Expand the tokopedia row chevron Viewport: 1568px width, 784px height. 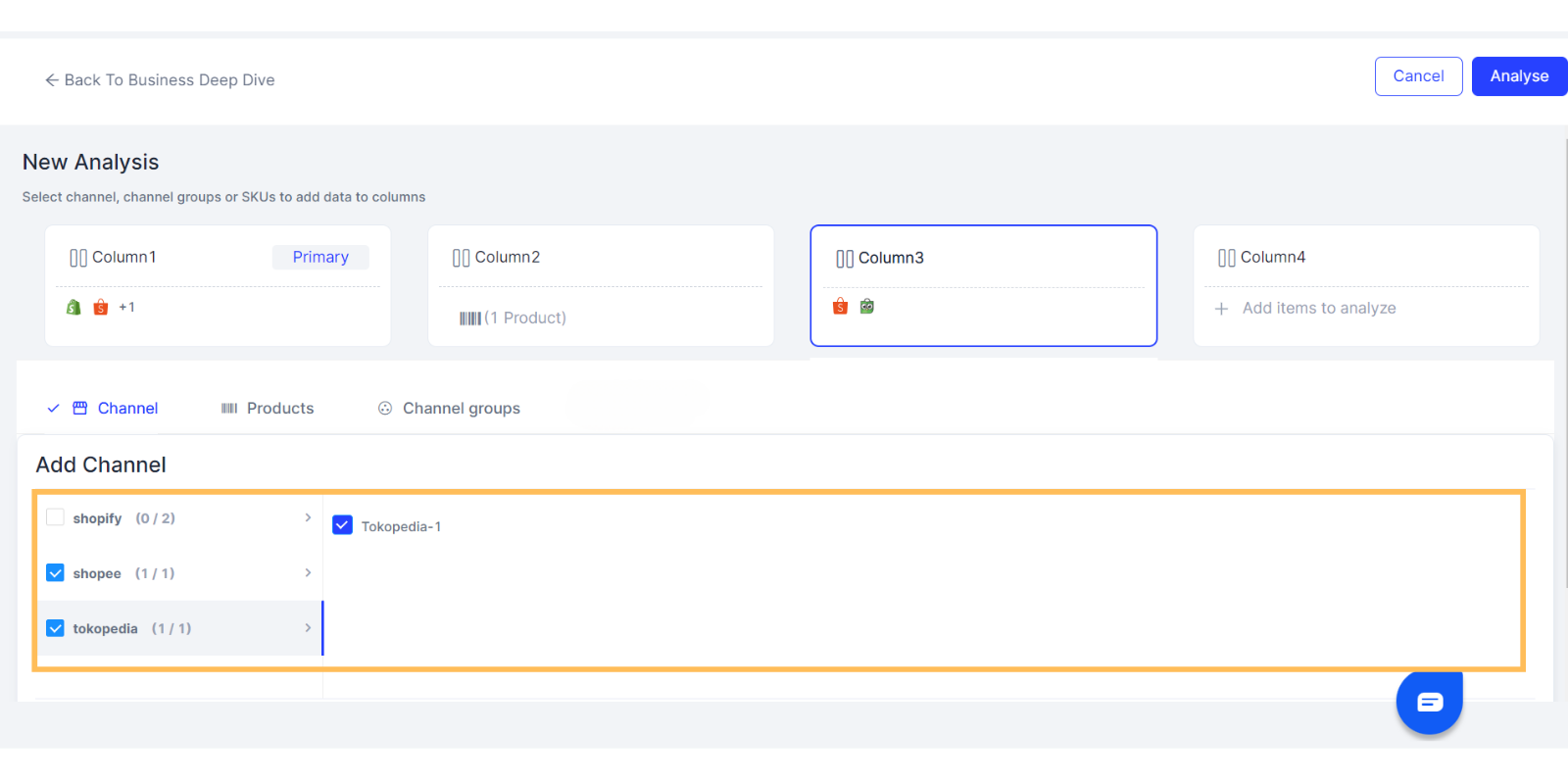click(x=308, y=627)
